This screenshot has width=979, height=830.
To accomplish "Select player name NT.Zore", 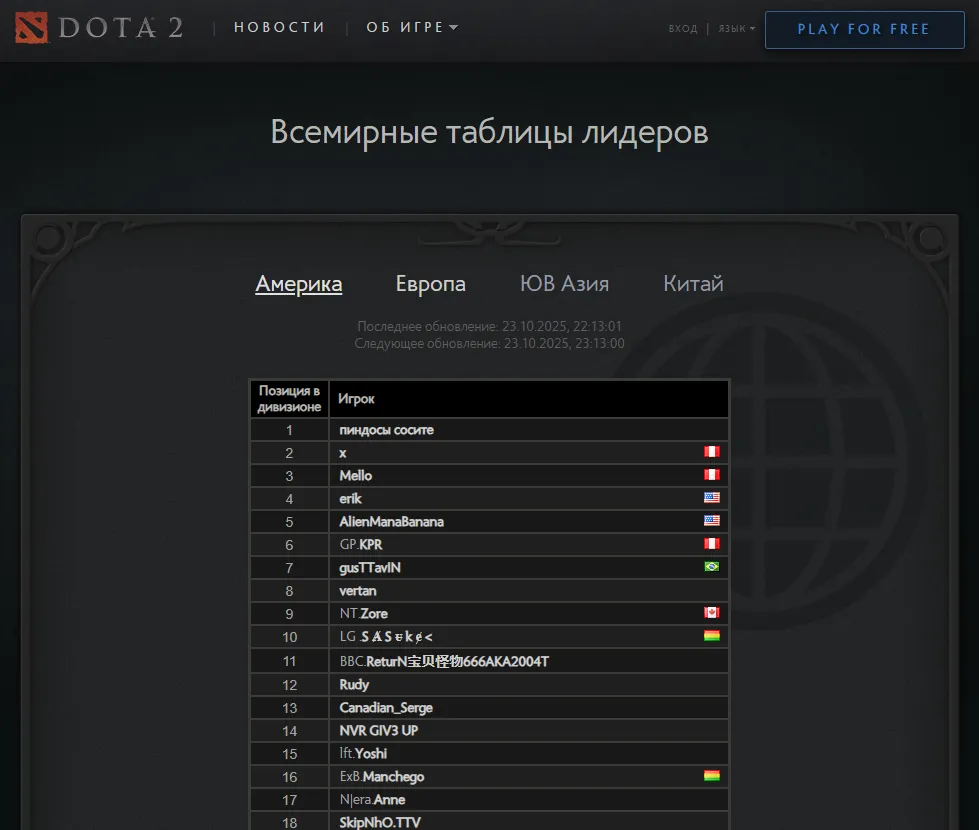I will pos(363,614).
